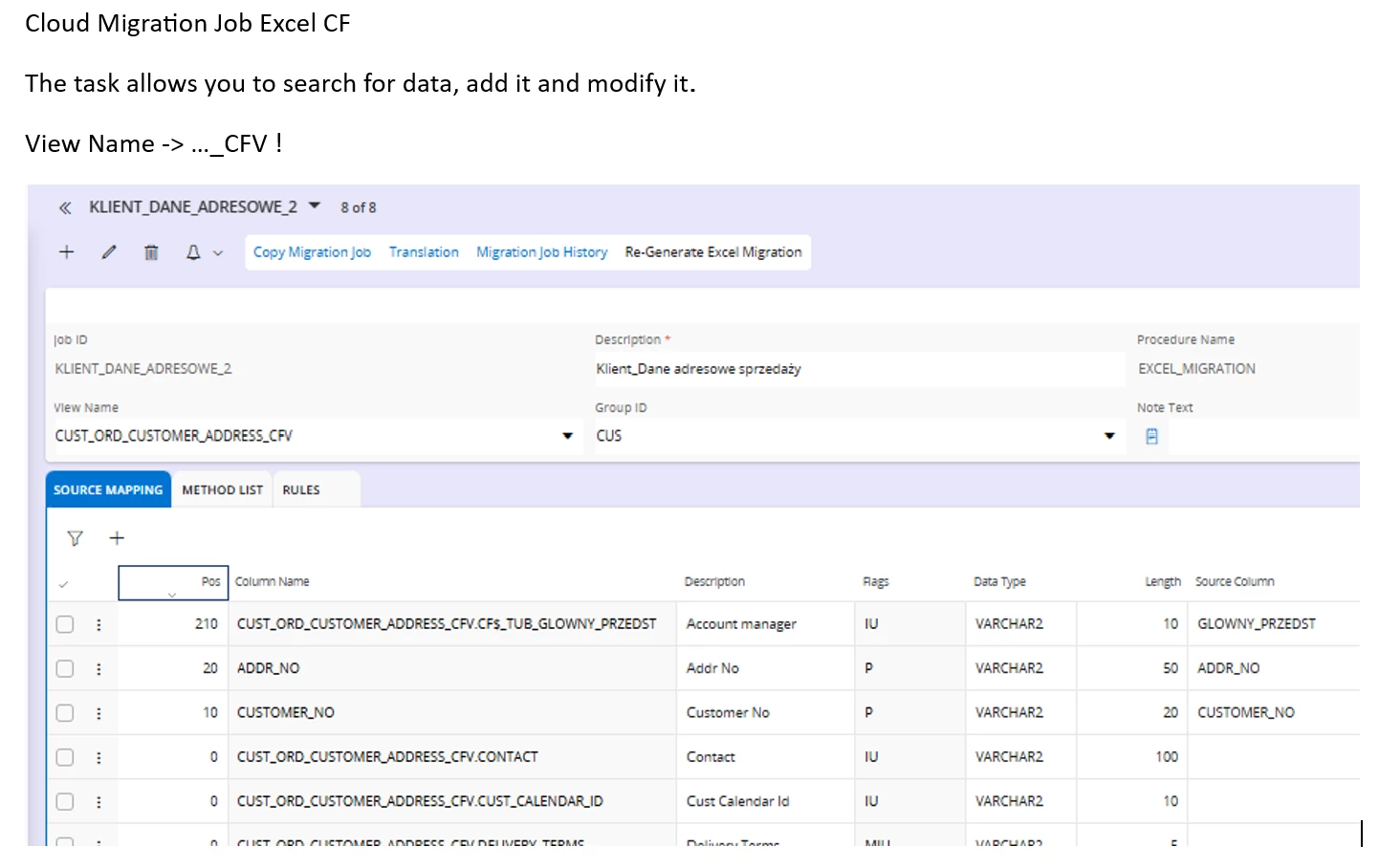The width and height of the screenshot is (1379, 868).
Task: Open the Rules tab
Action: click(301, 489)
